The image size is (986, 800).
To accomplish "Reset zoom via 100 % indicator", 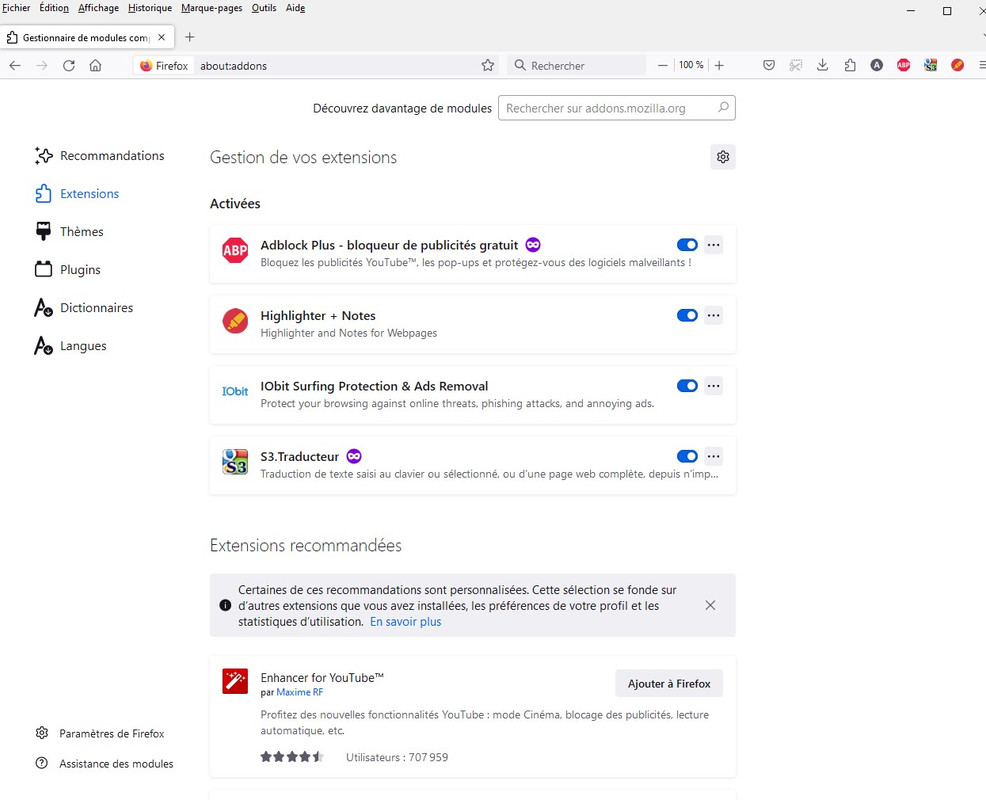I will (691, 65).
